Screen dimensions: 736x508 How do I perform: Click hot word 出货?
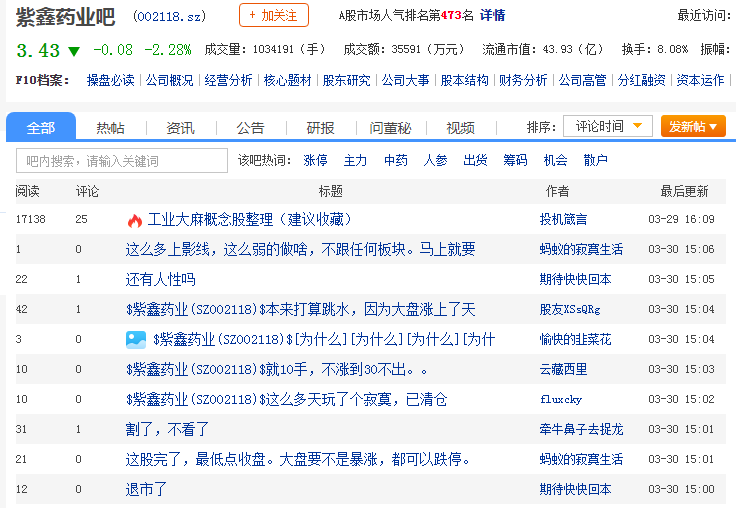[475, 161]
